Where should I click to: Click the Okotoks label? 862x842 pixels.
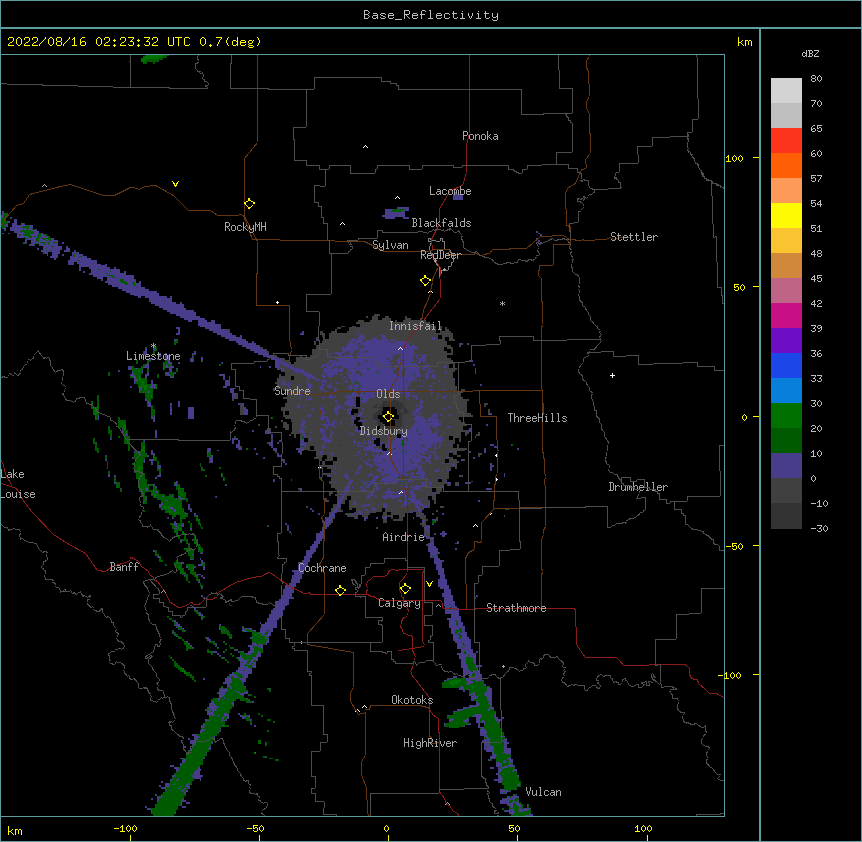[x=412, y=700]
